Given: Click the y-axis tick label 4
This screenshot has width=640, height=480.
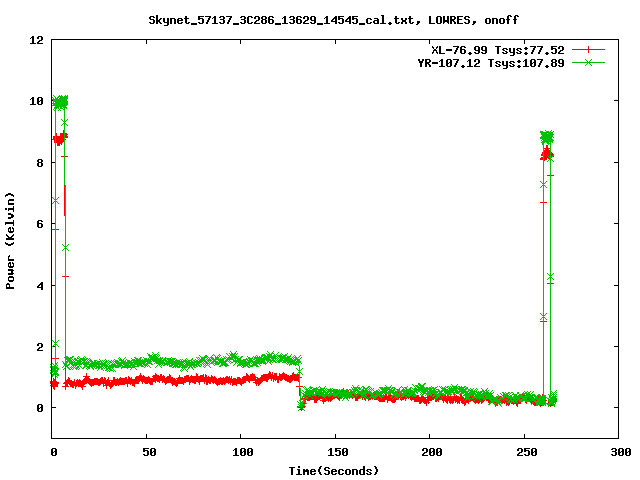Looking at the screenshot, I should pos(40,286).
